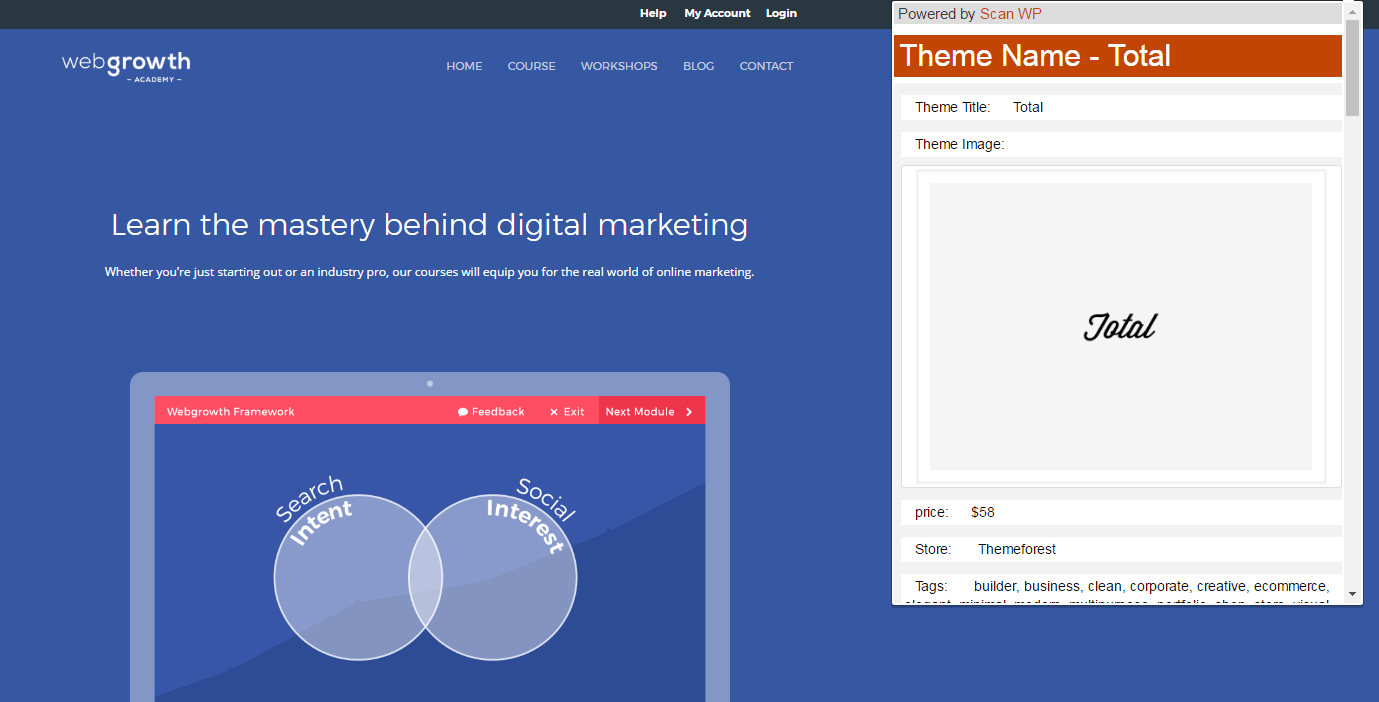Open the WORKSHOPS menu item
Screen dimensions: 1379x702
[x=619, y=66]
